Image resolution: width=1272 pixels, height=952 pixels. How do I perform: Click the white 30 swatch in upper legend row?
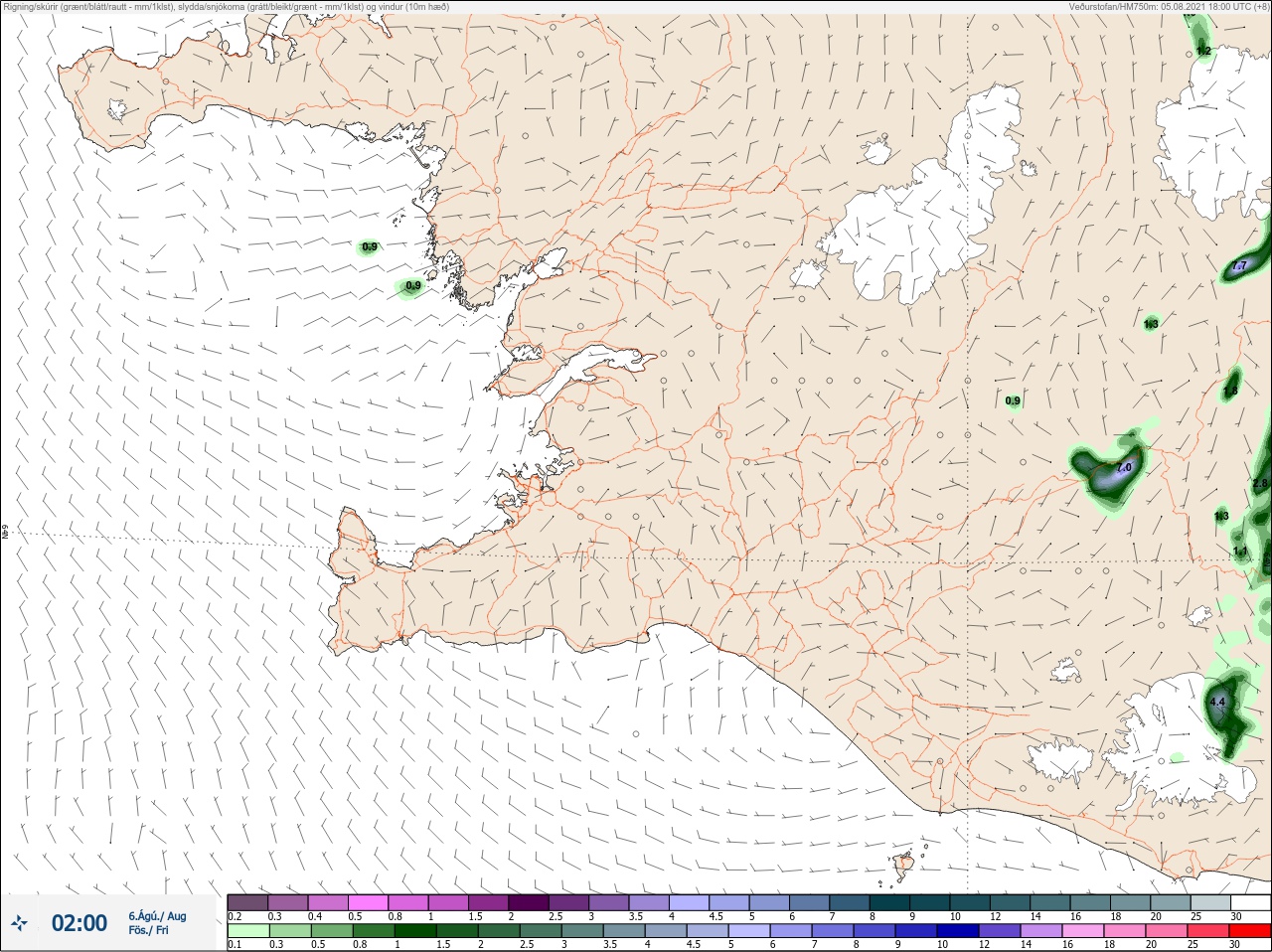coord(1250,902)
